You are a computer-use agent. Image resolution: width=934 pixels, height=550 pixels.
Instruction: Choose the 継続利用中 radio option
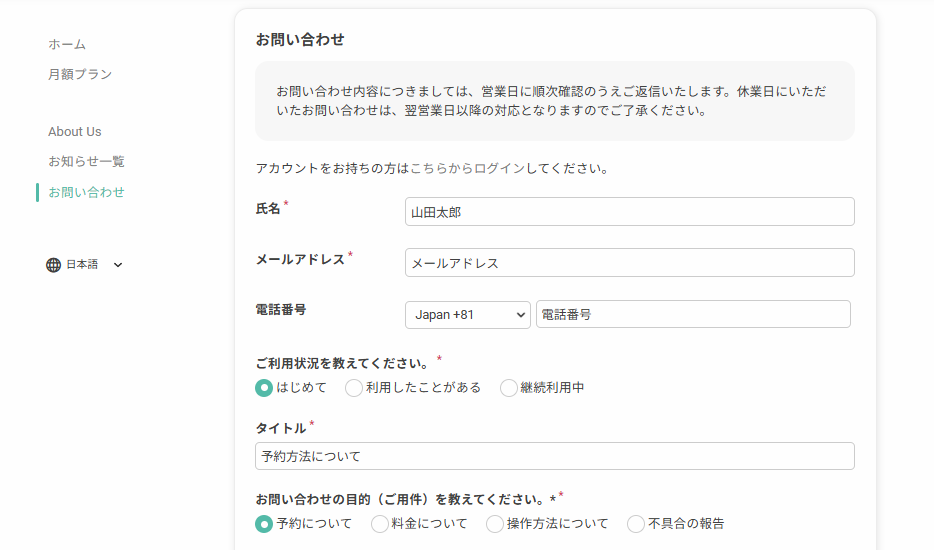pyautogui.click(x=509, y=388)
